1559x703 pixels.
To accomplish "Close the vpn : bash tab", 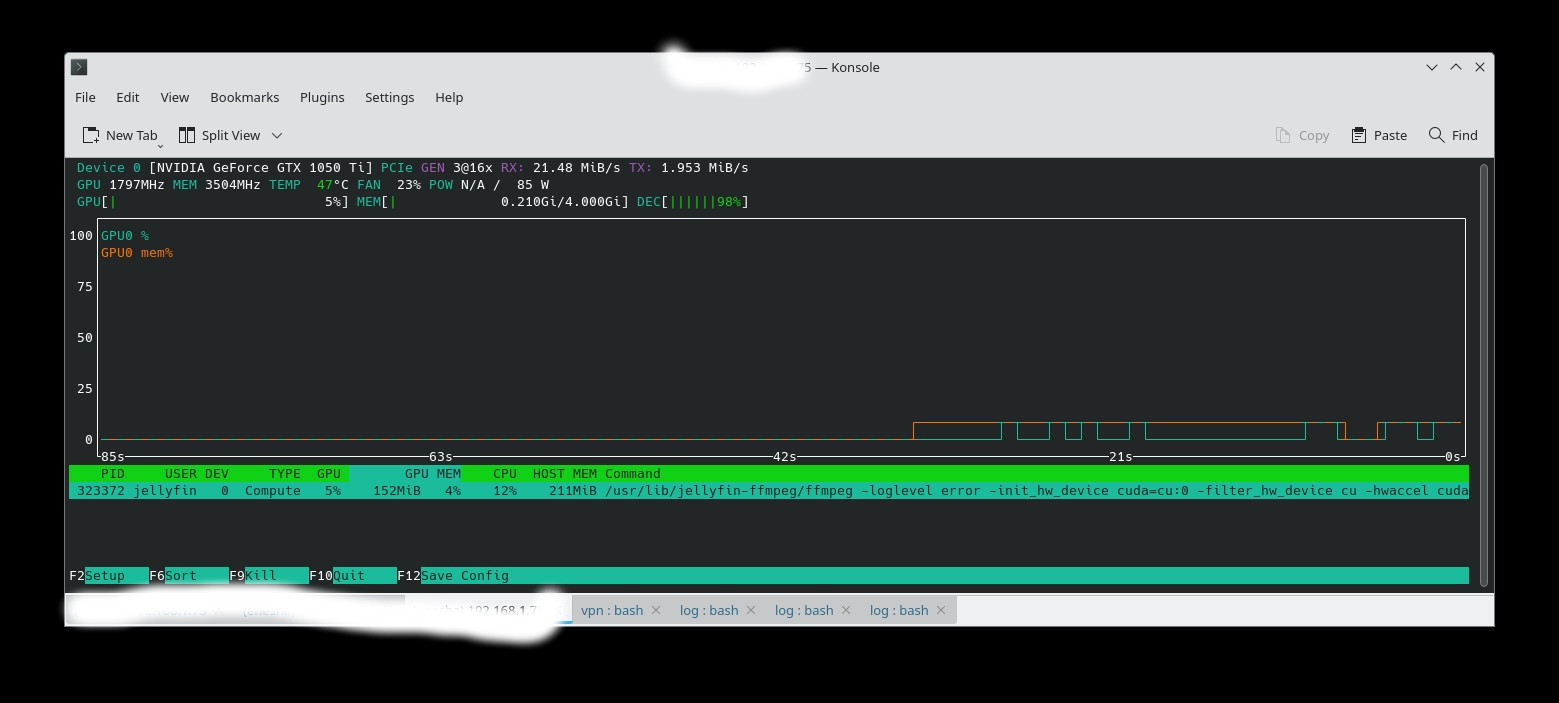I will click(656, 610).
